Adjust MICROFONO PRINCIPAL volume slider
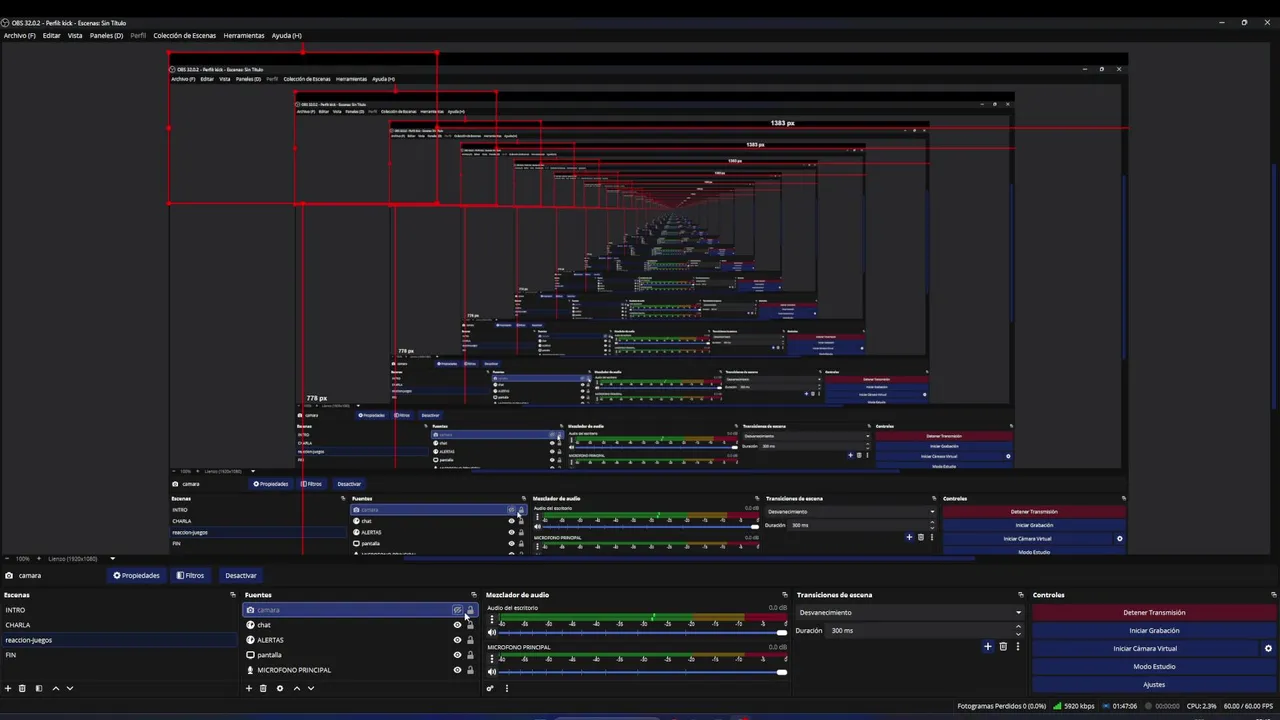The width and height of the screenshot is (1280, 720). click(643, 672)
